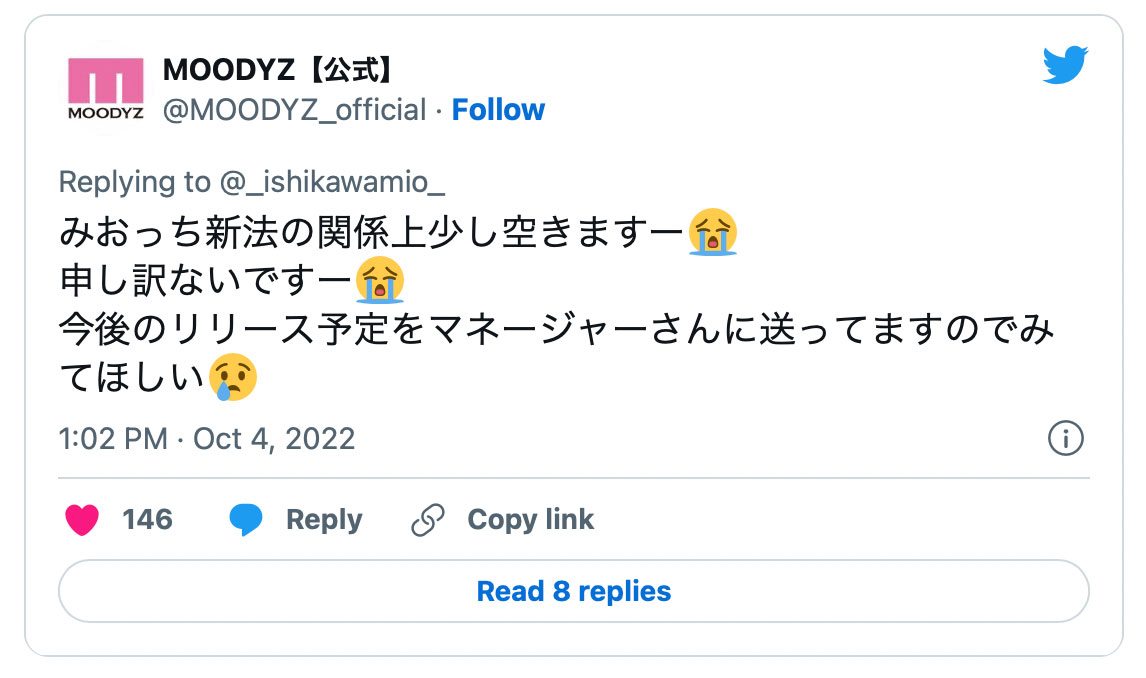Screen dimensions: 1146x678
Task: Click the tweet line starting みおっち新法
Action: 372,234
